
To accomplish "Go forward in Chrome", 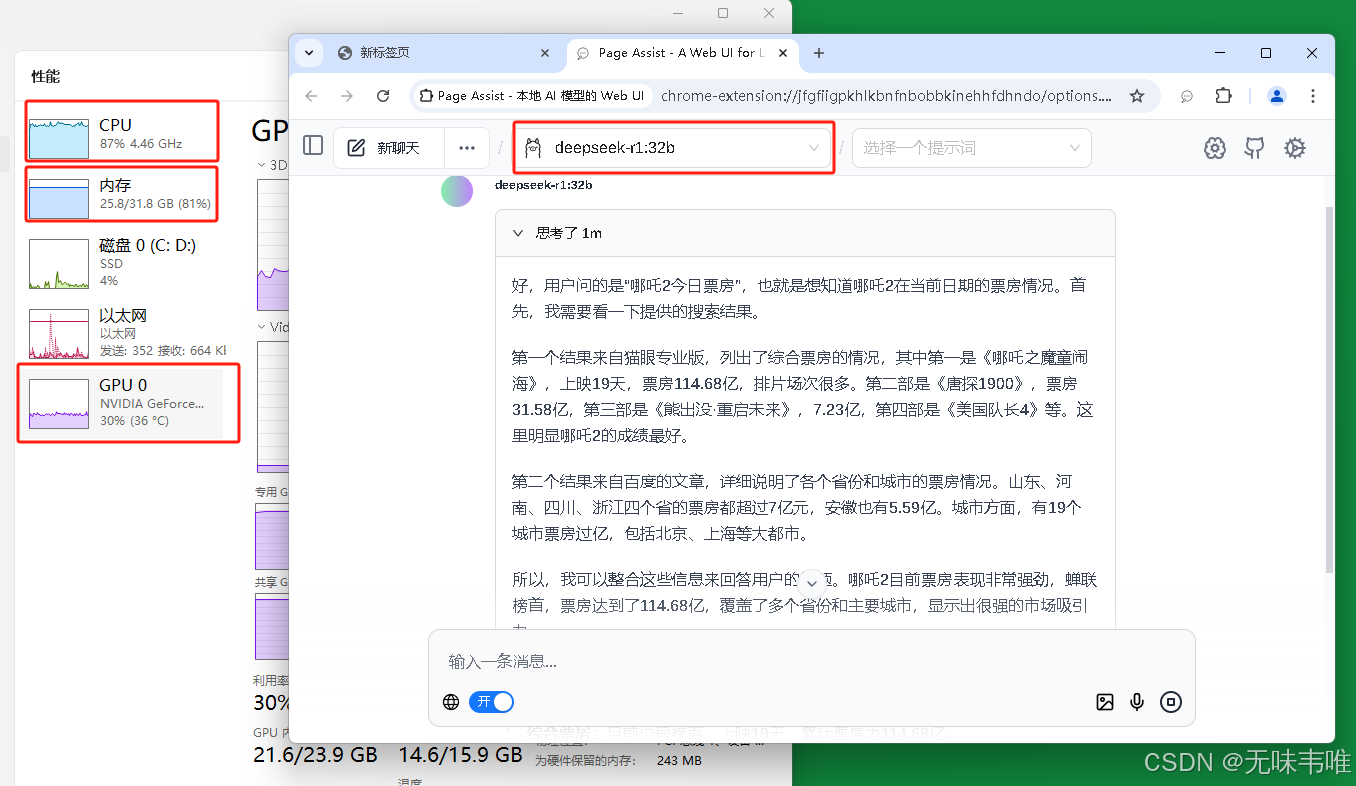I will point(347,96).
